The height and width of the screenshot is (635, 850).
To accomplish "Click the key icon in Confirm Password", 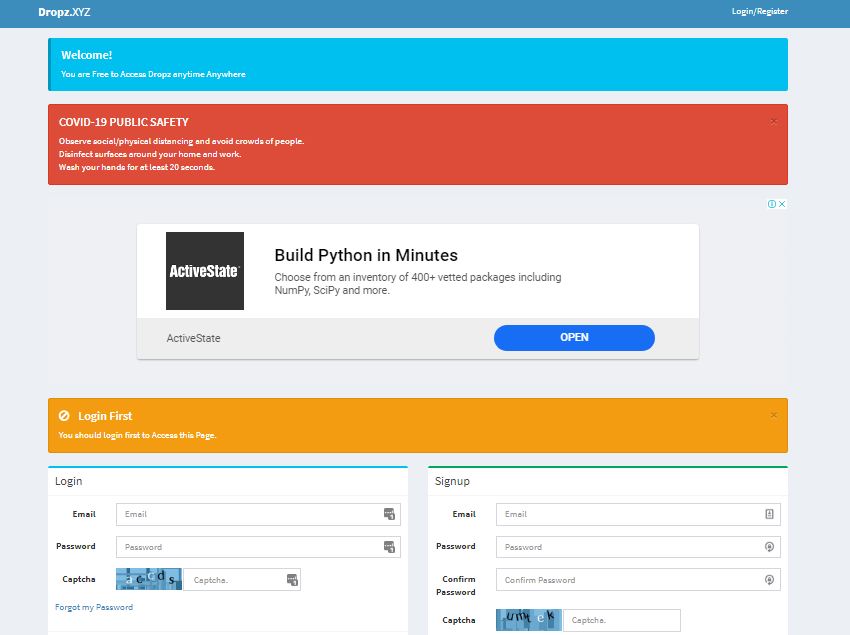I will pyautogui.click(x=769, y=580).
